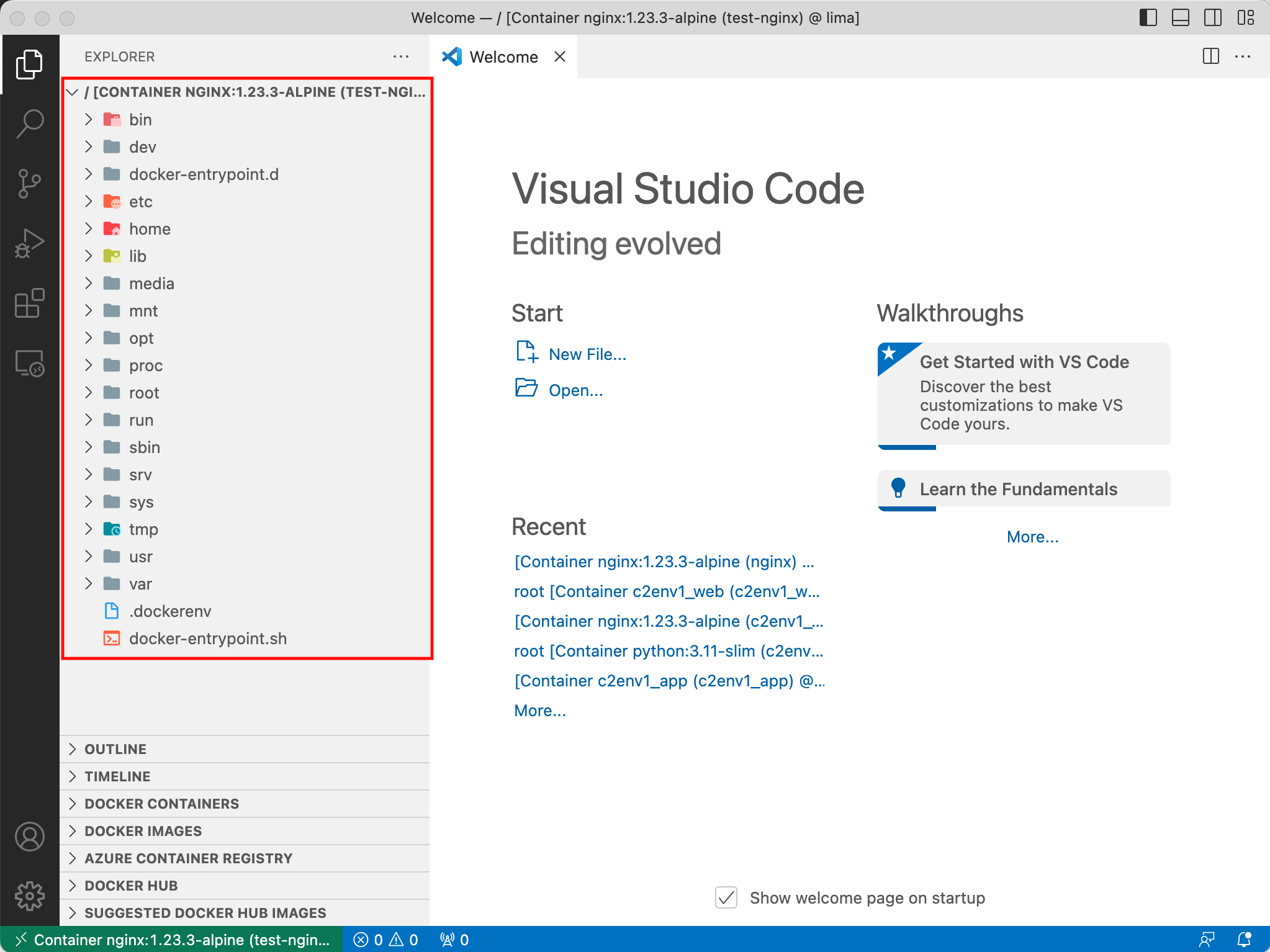Open the Extensions view
1270x952 pixels.
point(29,303)
